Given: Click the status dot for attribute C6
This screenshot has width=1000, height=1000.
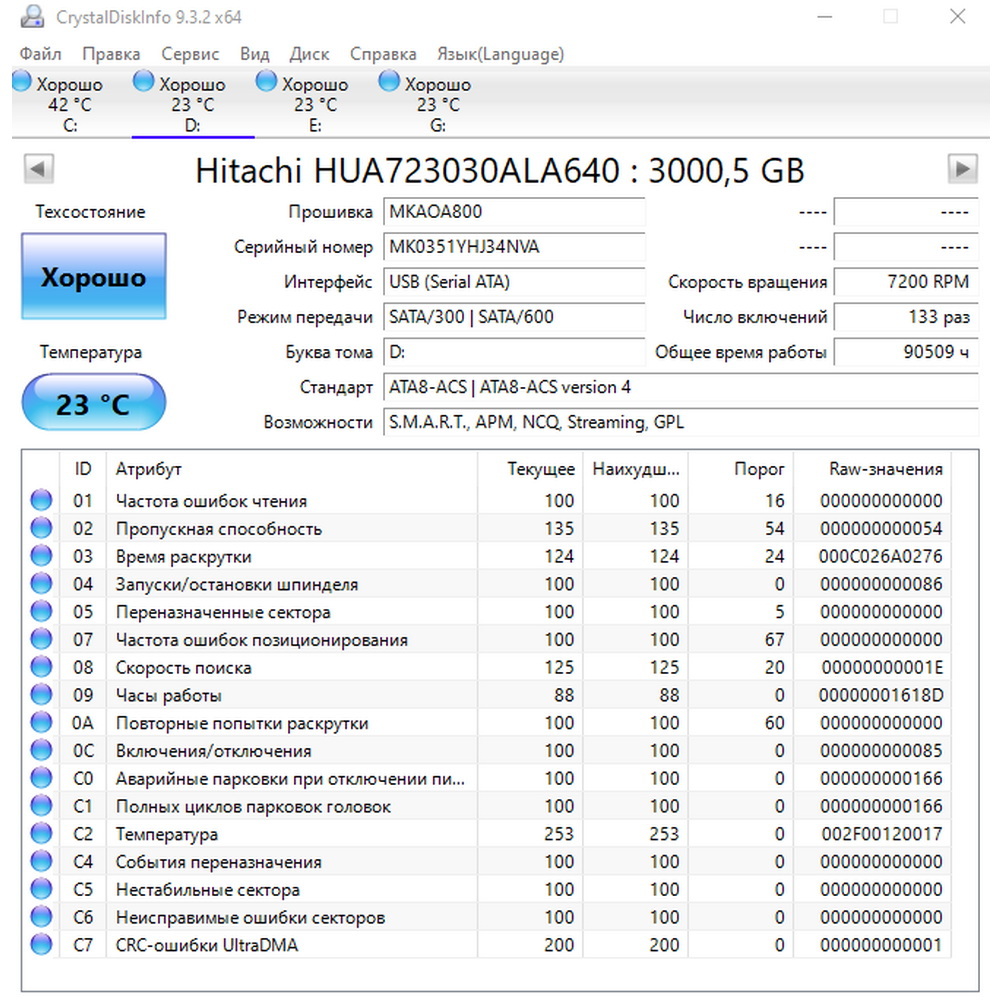Looking at the screenshot, I should tap(41, 916).
